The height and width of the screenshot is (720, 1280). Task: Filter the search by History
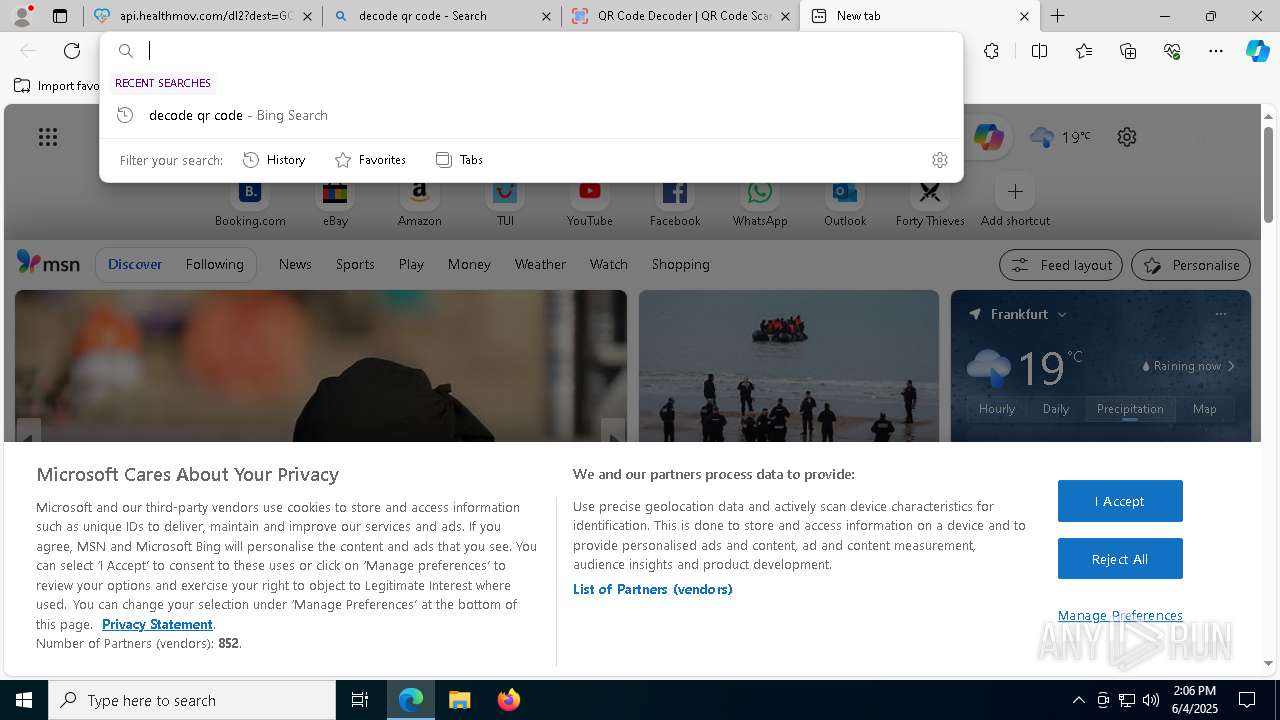274,160
